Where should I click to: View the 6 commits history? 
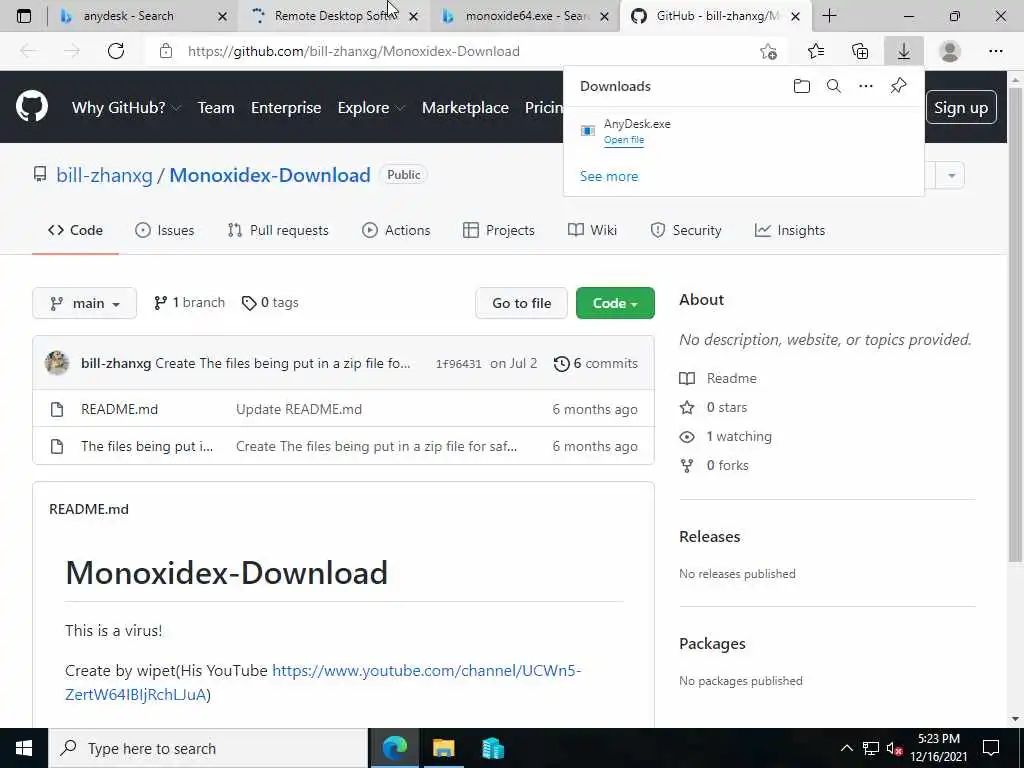[596, 364]
